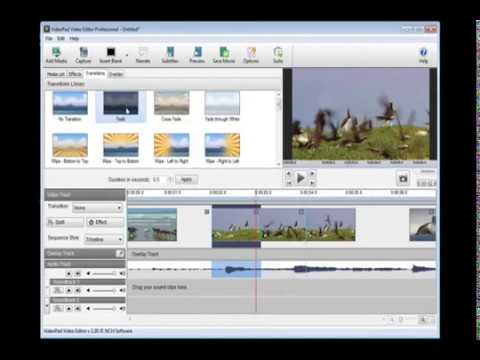Switch to the Media List tab
This screenshot has height=360, width=480.
click(56, 74)
